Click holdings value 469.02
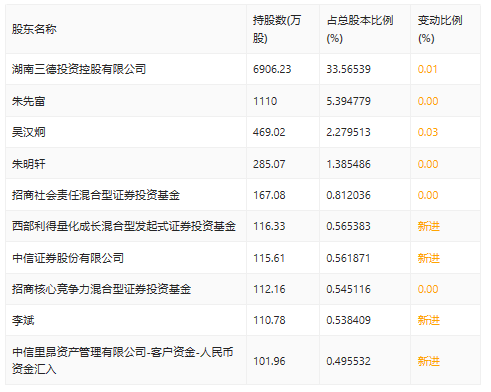491x392 pixels. (x=269, y=132)
